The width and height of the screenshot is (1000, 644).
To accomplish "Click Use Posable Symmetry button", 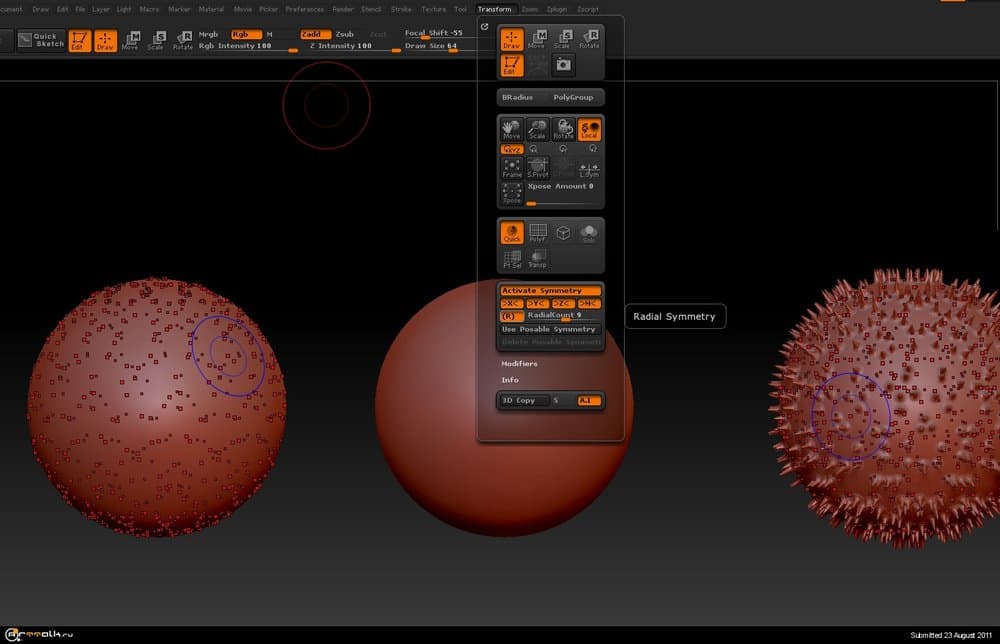I will (x=549, y=329).
